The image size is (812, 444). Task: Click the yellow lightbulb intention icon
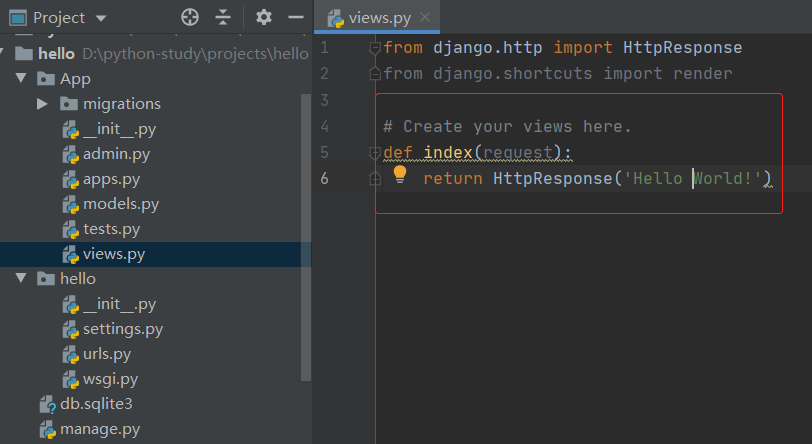click(400, 175)
